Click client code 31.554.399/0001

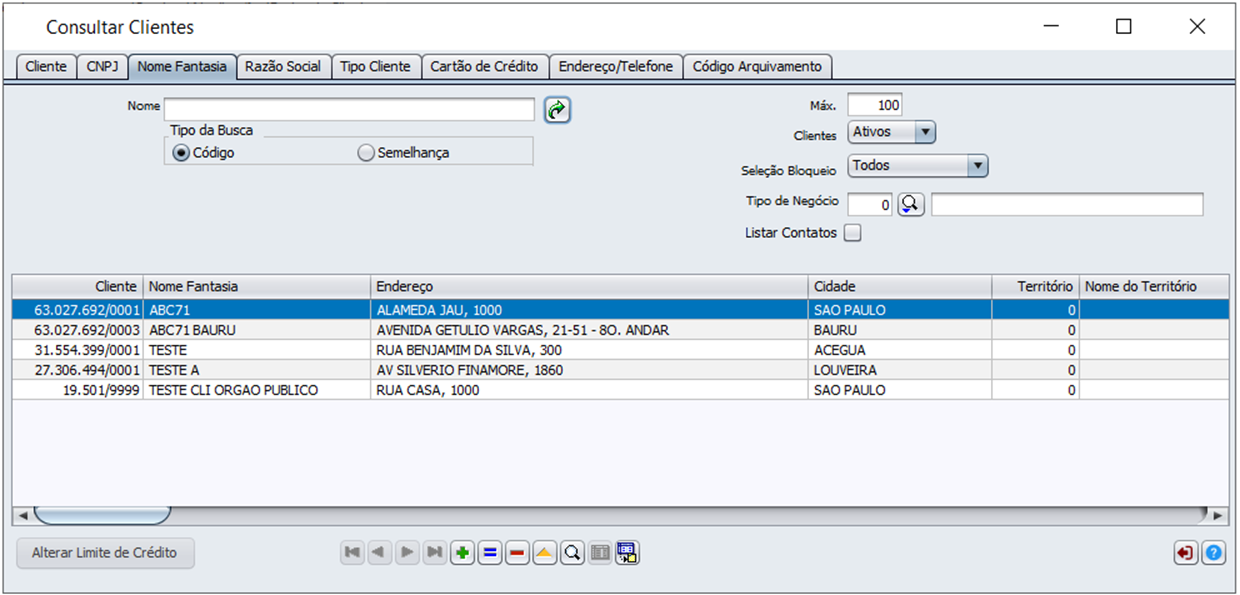(88, 350)
